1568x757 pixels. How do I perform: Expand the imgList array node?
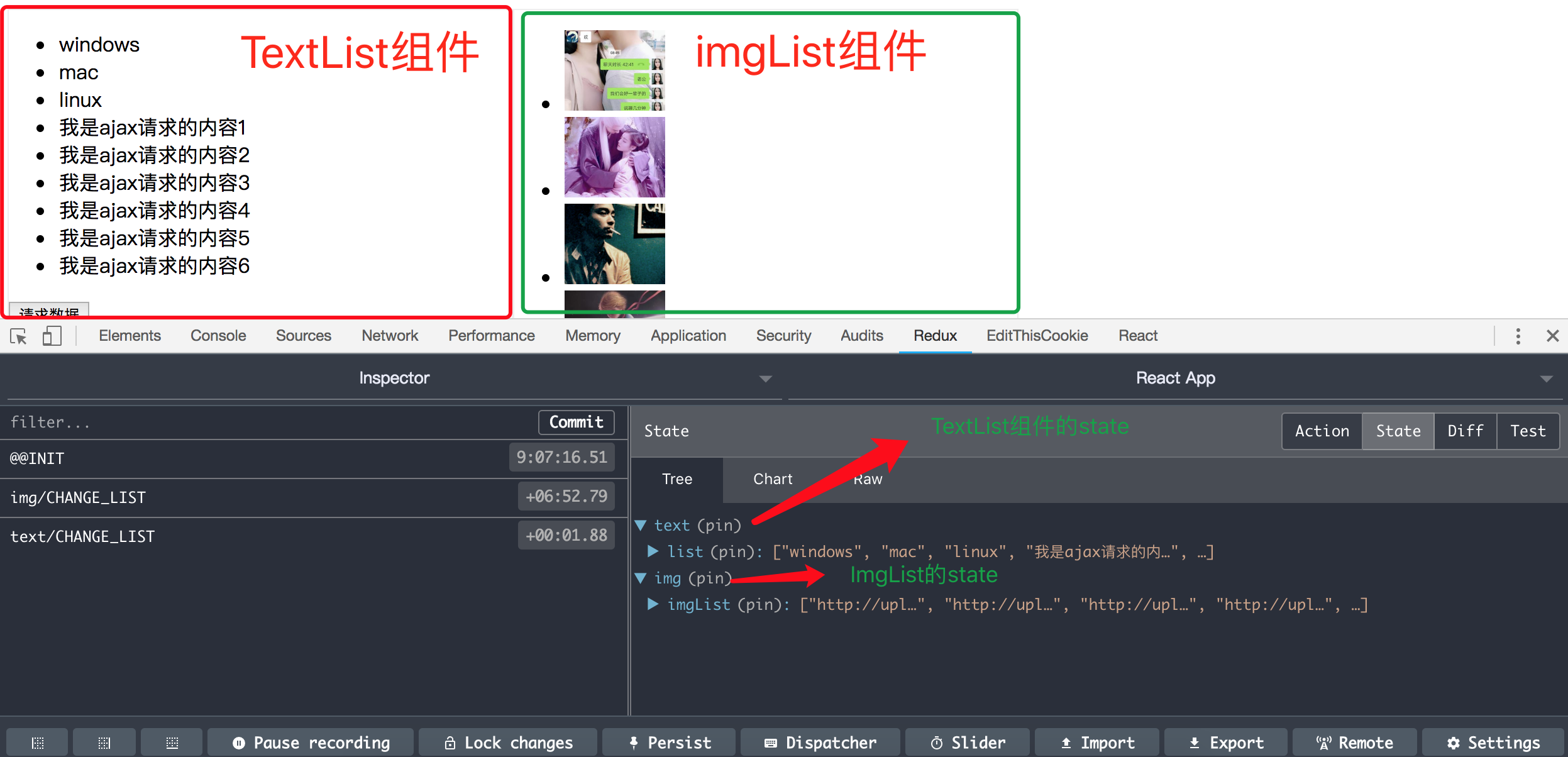653,604
